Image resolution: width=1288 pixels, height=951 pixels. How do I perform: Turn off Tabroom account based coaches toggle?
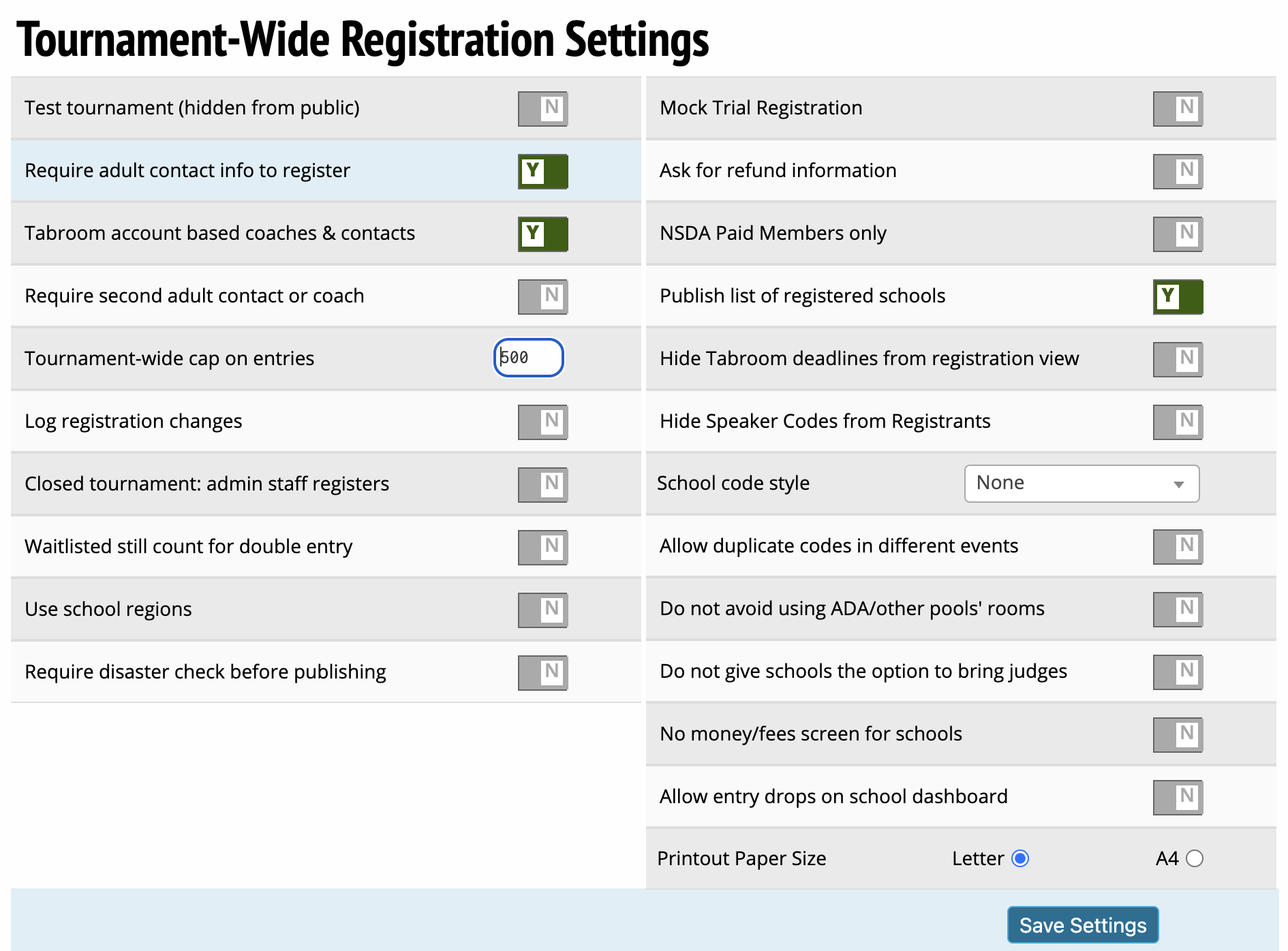coord(542,234)
